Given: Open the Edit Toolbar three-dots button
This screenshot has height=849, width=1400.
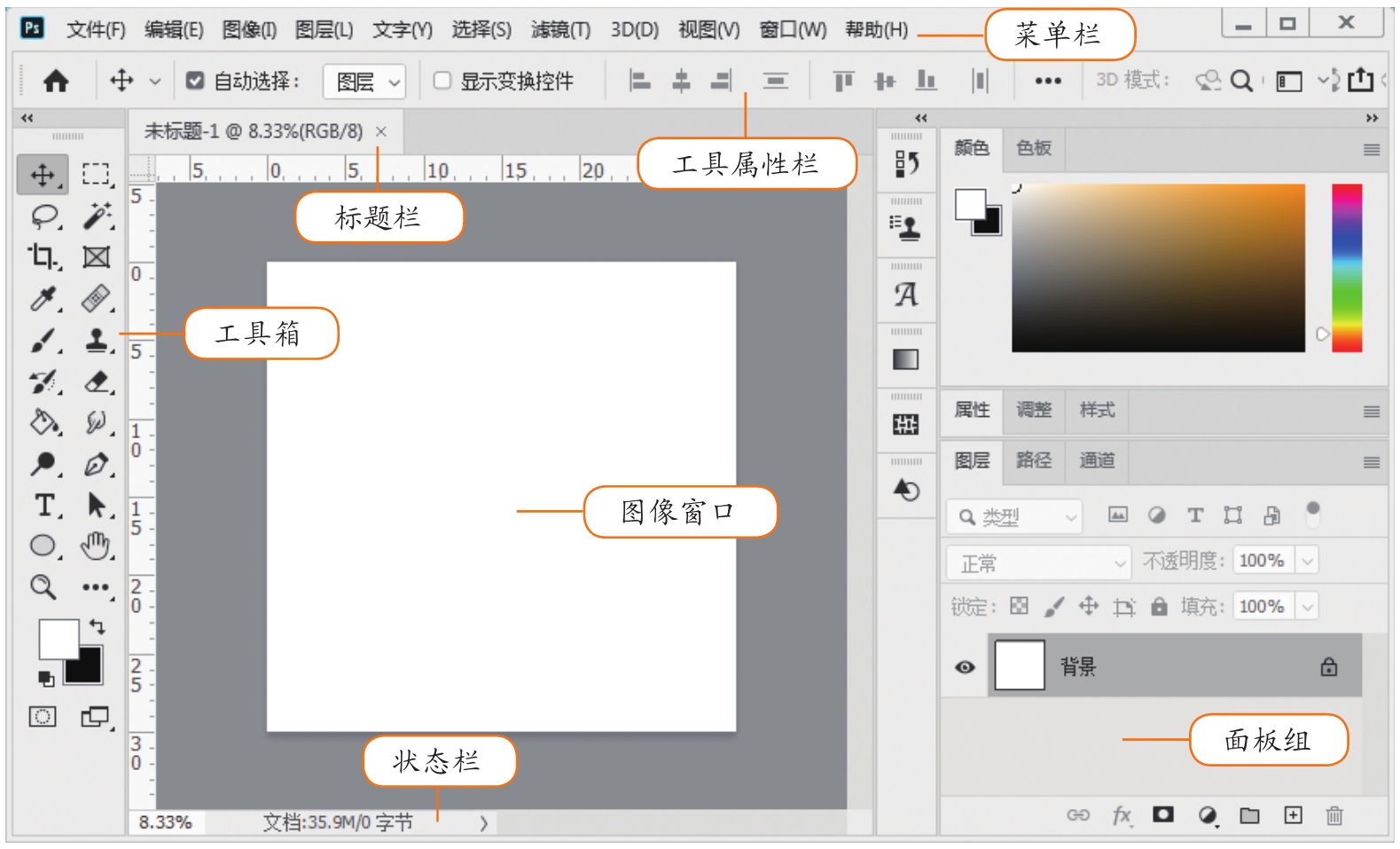Looking at the screenshot, I should coord(96,587).
